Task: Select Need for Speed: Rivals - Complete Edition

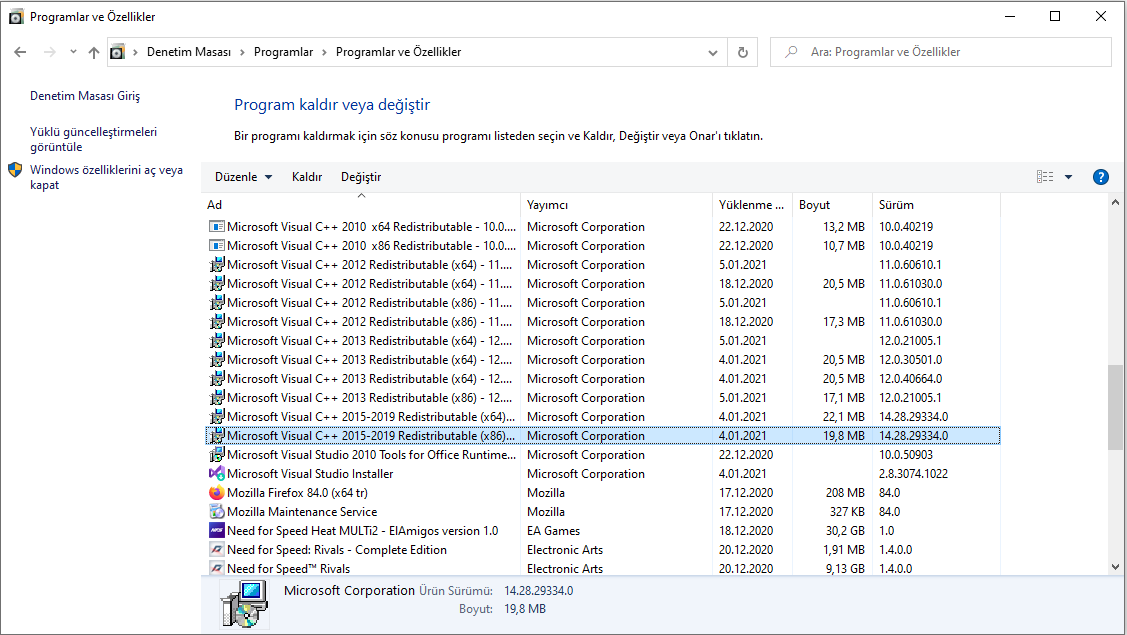Action: coord(602,549)
